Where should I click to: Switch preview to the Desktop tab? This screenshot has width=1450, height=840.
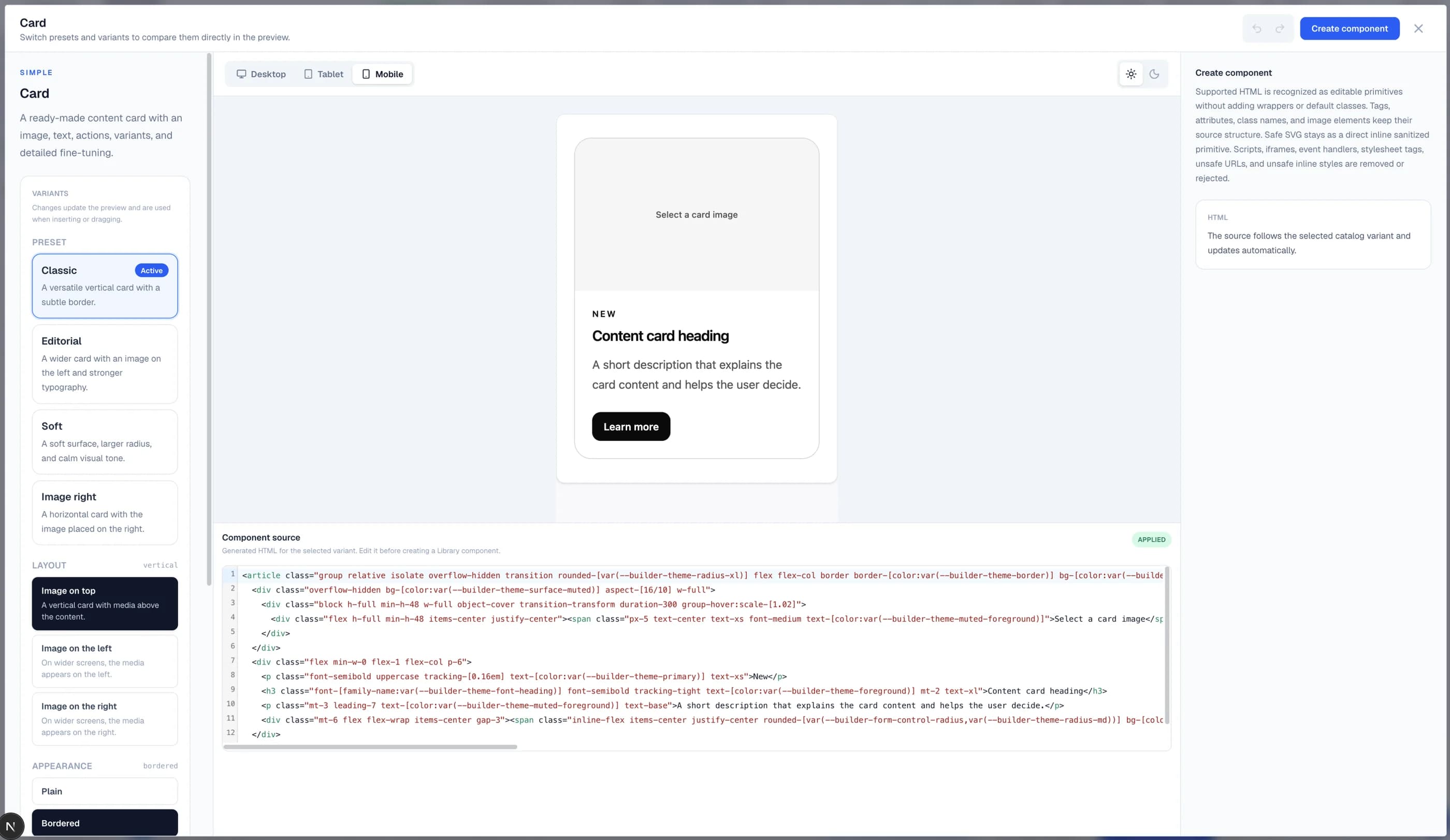click(x=261, y=74)
